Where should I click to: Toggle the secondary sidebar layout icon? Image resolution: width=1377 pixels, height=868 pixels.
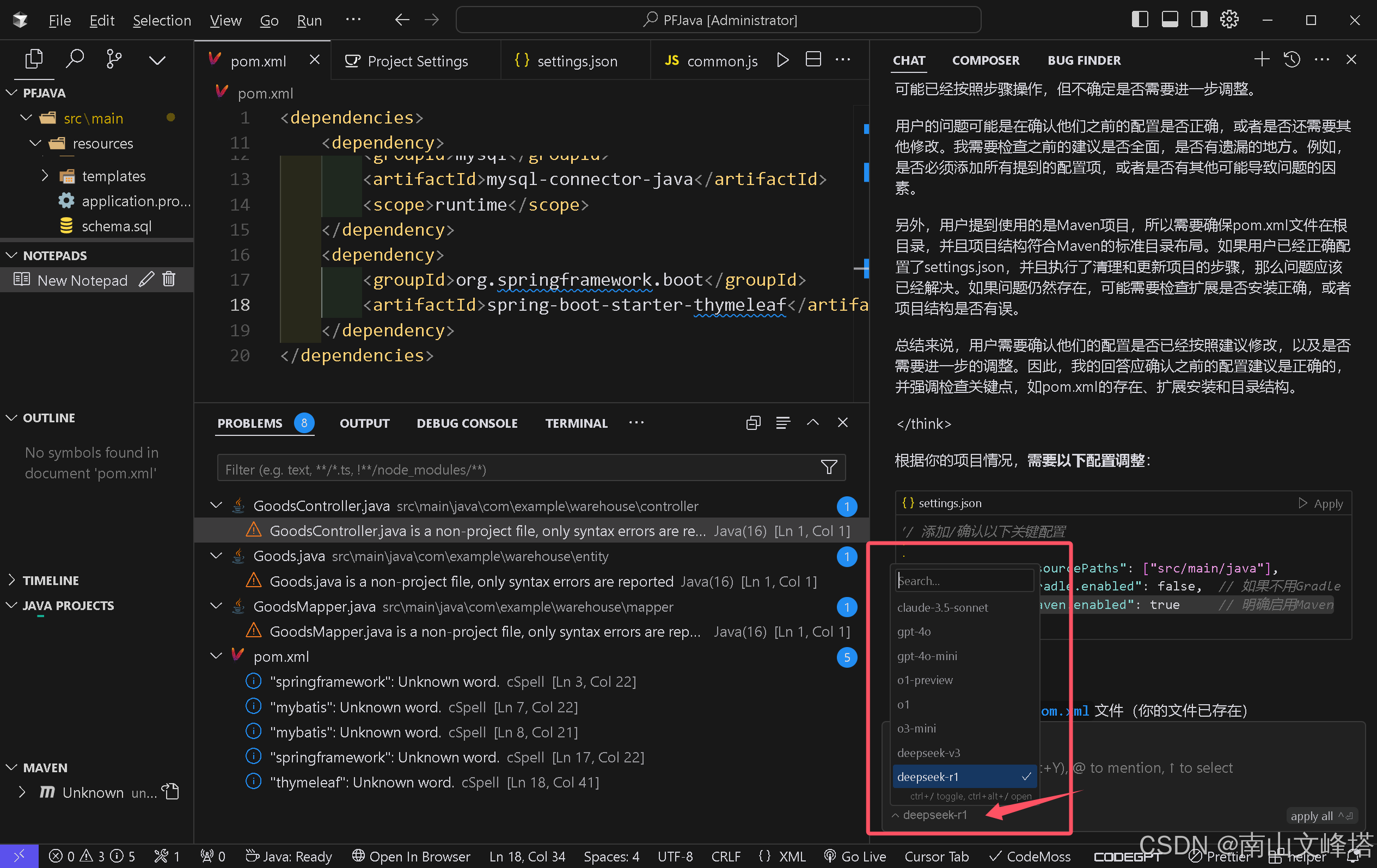[1199, 20]
